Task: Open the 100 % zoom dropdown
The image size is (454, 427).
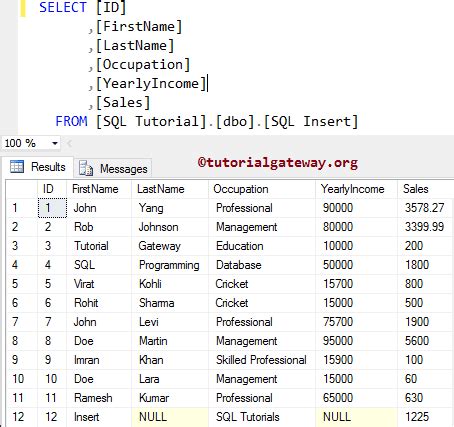Action: pyautogui.click(x=55, y=143)
